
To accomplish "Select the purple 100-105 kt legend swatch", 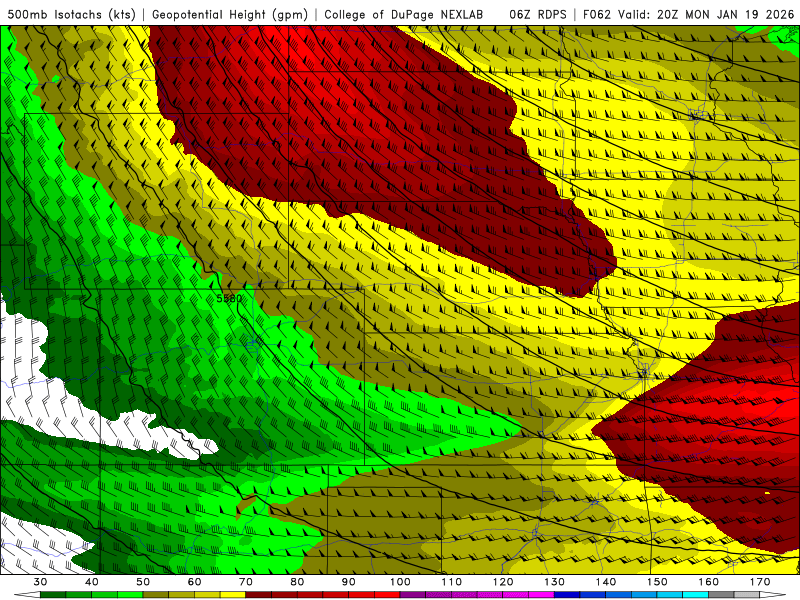I will click(413, 595).
